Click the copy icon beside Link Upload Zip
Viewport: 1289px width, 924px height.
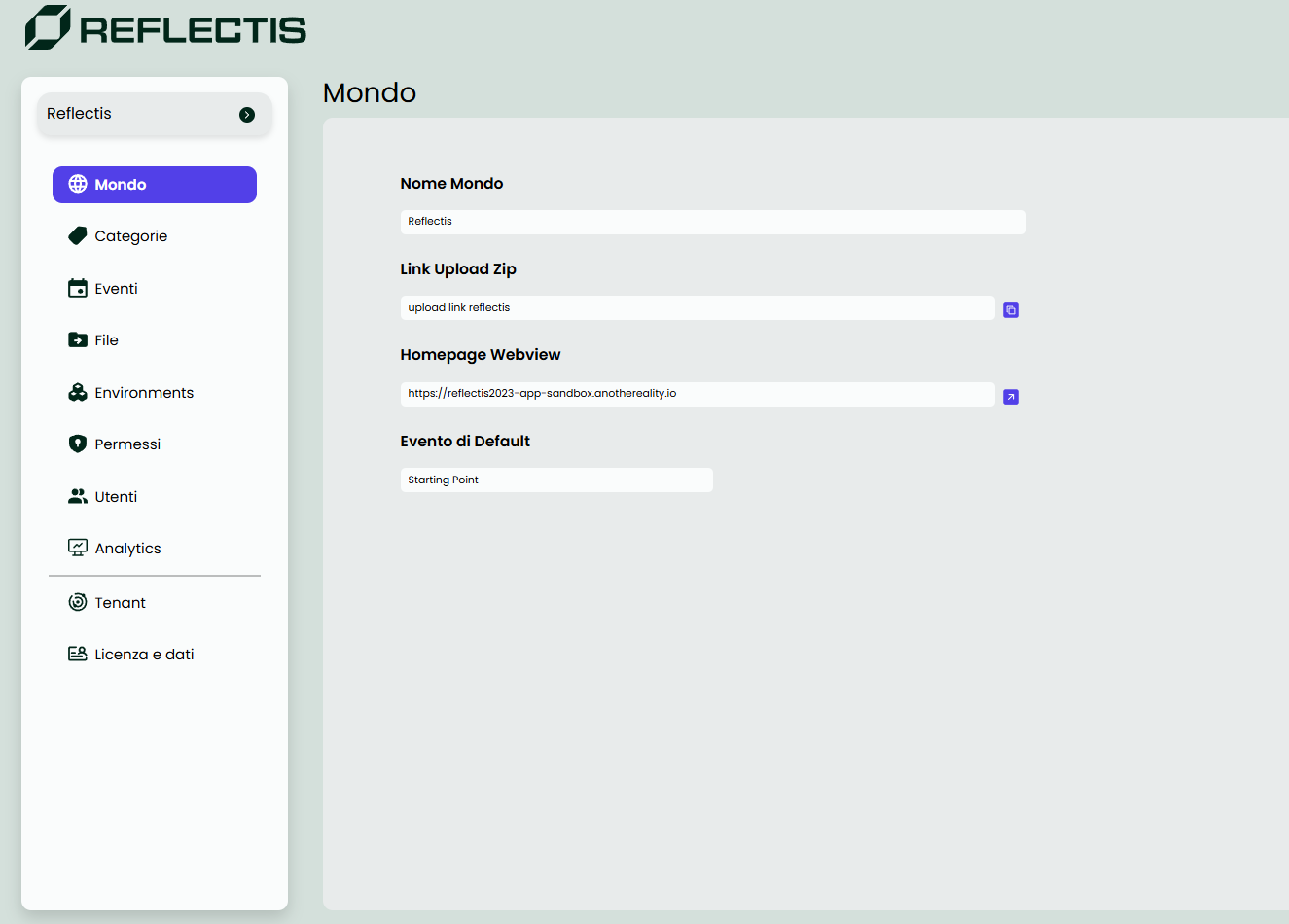1011,310
